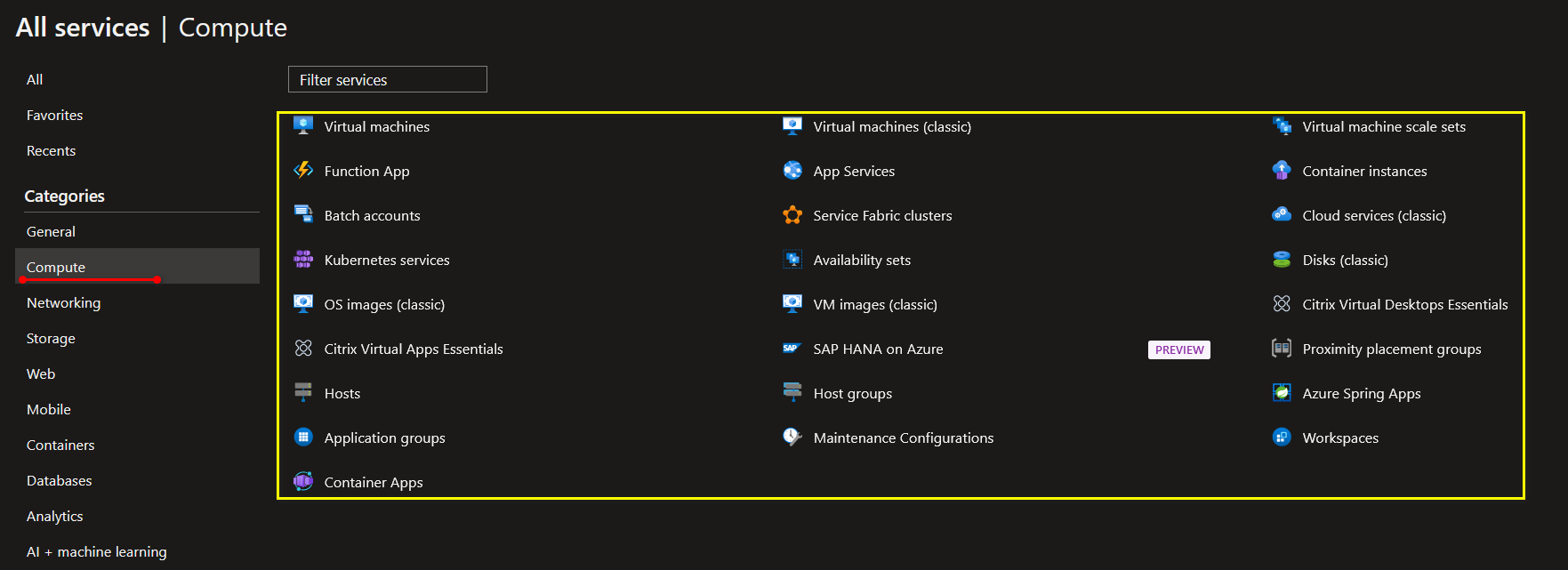The height and width of the screenshot is (570, 1568).
Task: Open the Container instances link
Action: [x=1364, y=171]
